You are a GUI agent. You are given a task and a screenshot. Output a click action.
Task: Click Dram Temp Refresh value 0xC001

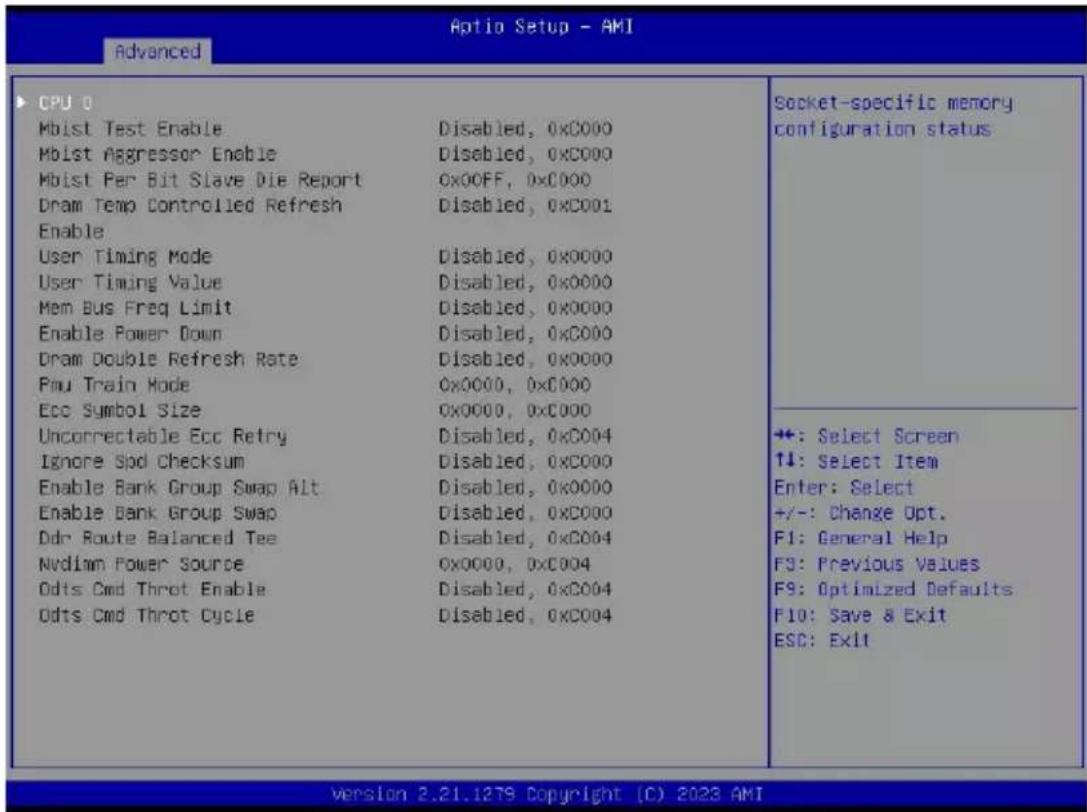(580, 206)
